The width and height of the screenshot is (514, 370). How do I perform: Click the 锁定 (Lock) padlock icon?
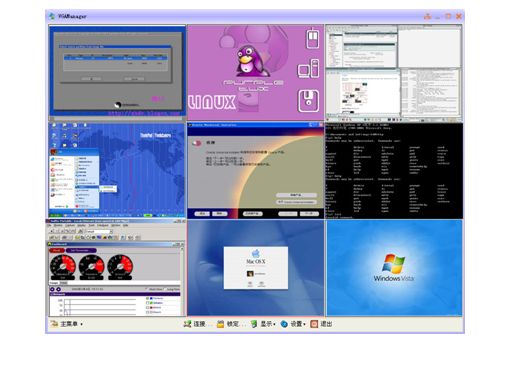tap(220, 324)
